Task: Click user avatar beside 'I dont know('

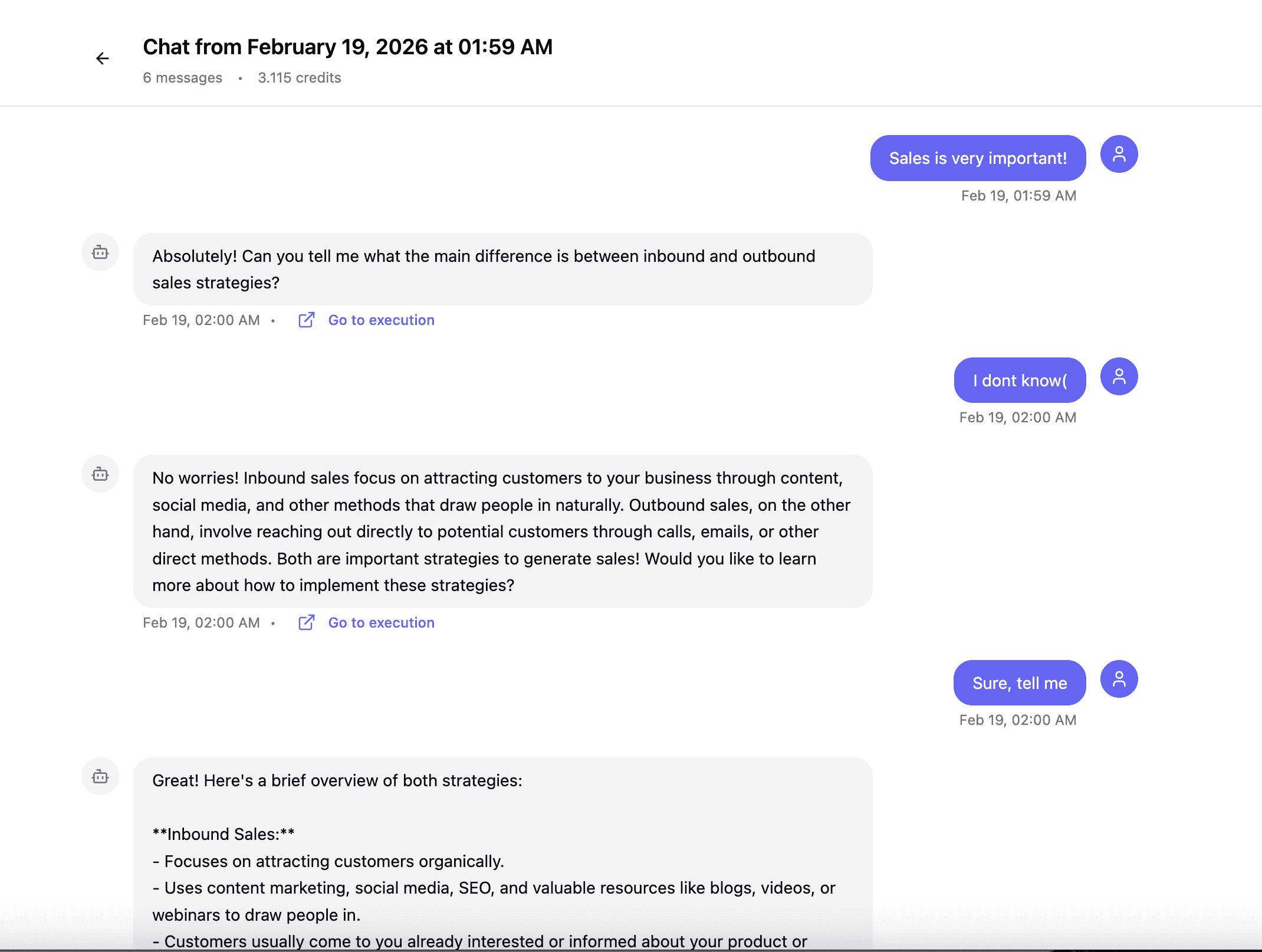Action: pyautogui.click(x=1119, y=376)
